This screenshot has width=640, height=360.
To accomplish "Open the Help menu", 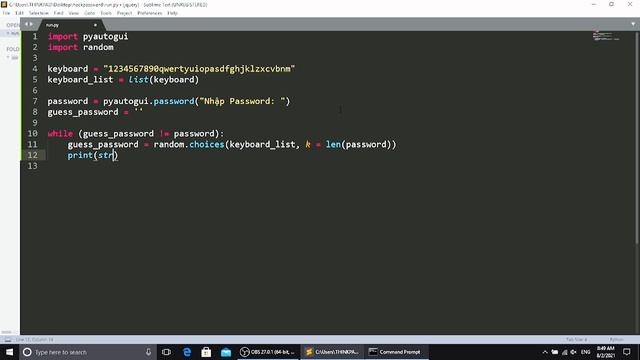I will 172,13.
